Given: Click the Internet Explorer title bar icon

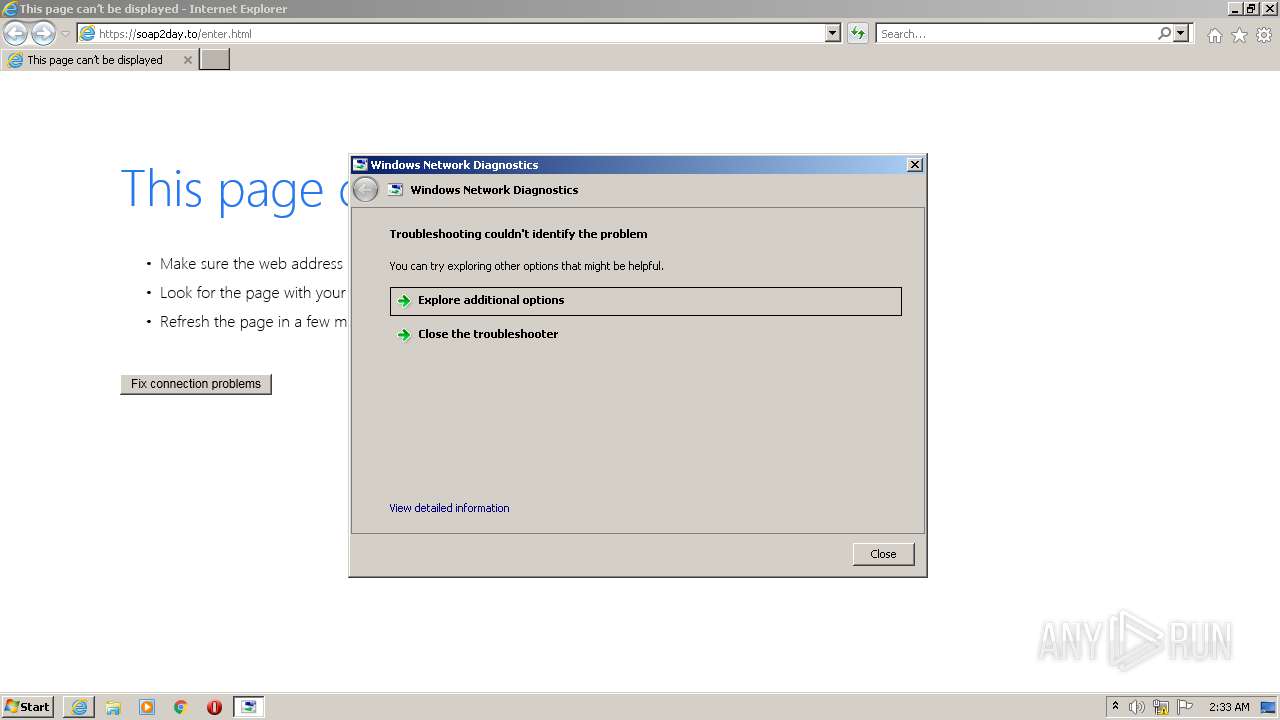Looking at the screenshot, I should click(10, 9).
